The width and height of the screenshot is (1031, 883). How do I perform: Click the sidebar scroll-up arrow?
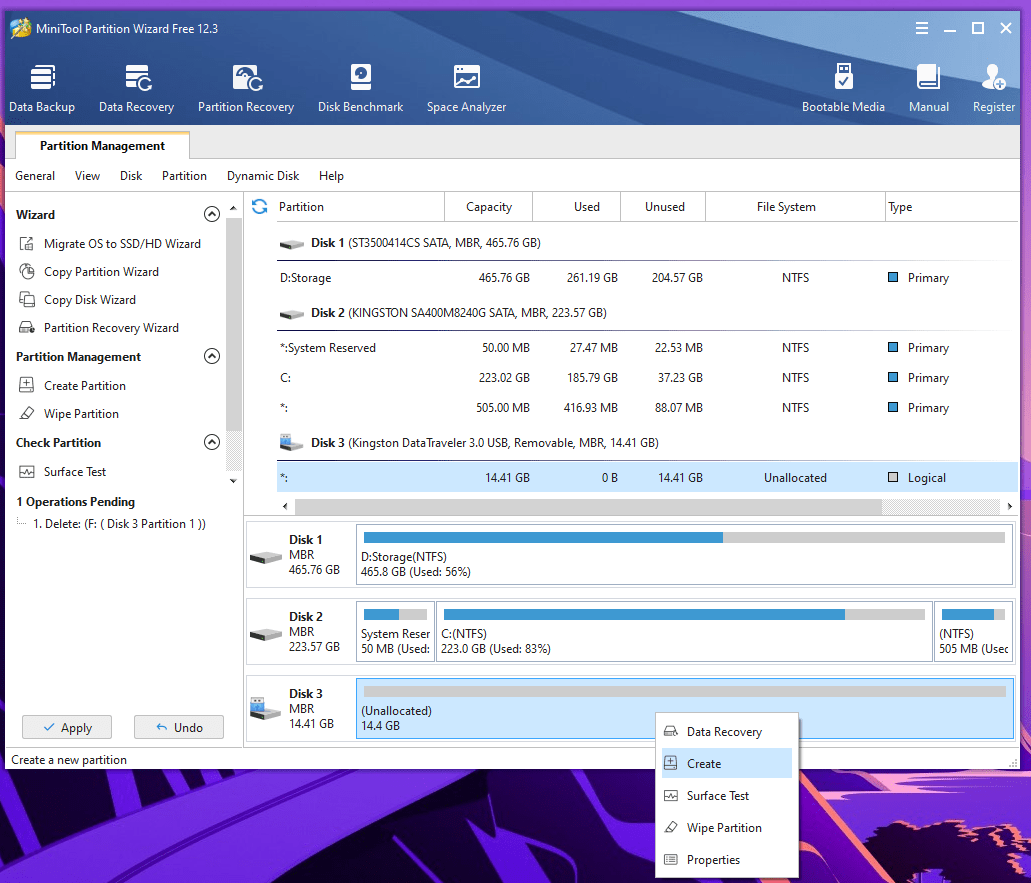click(x=233, y=208)
